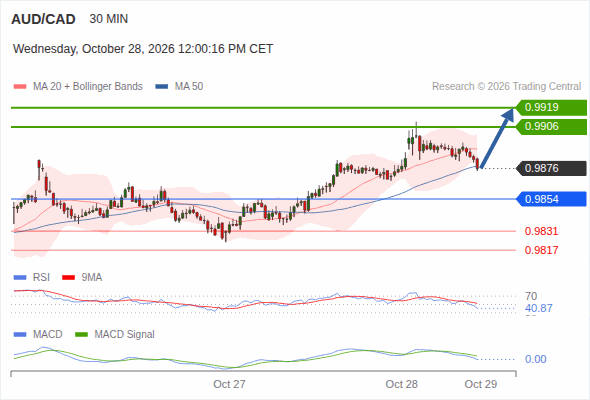This screenshot has height=400, width=590.
Task: Click the blue RSI legend swatch
Action: click(x=20, y=278)
